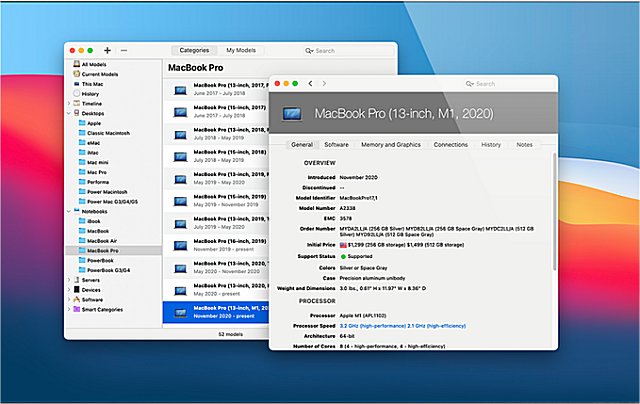
Task: Open Memory and Graphics tab
Action: tap(391, 144)
